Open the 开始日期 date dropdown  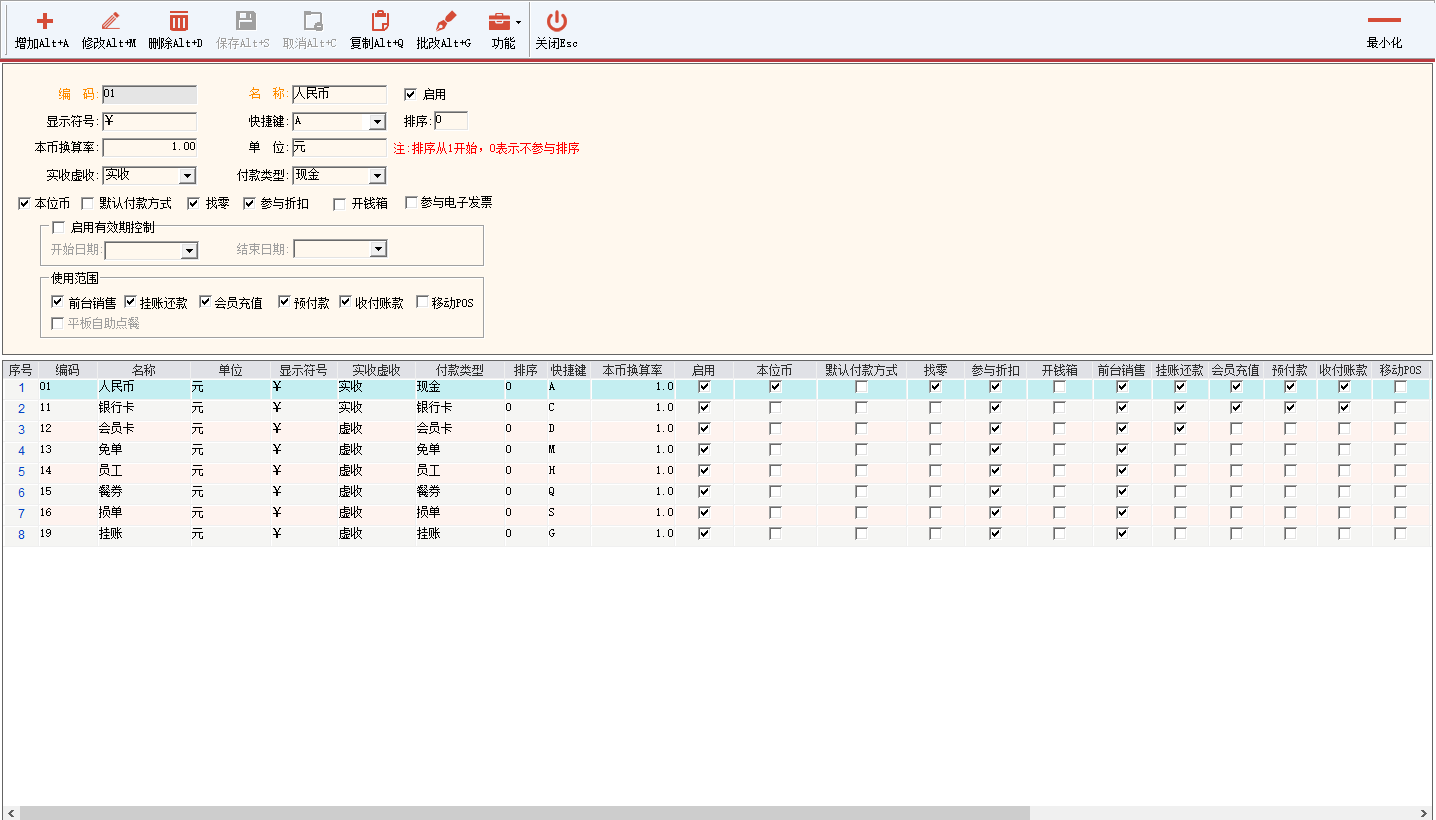(x=189, y=250)
